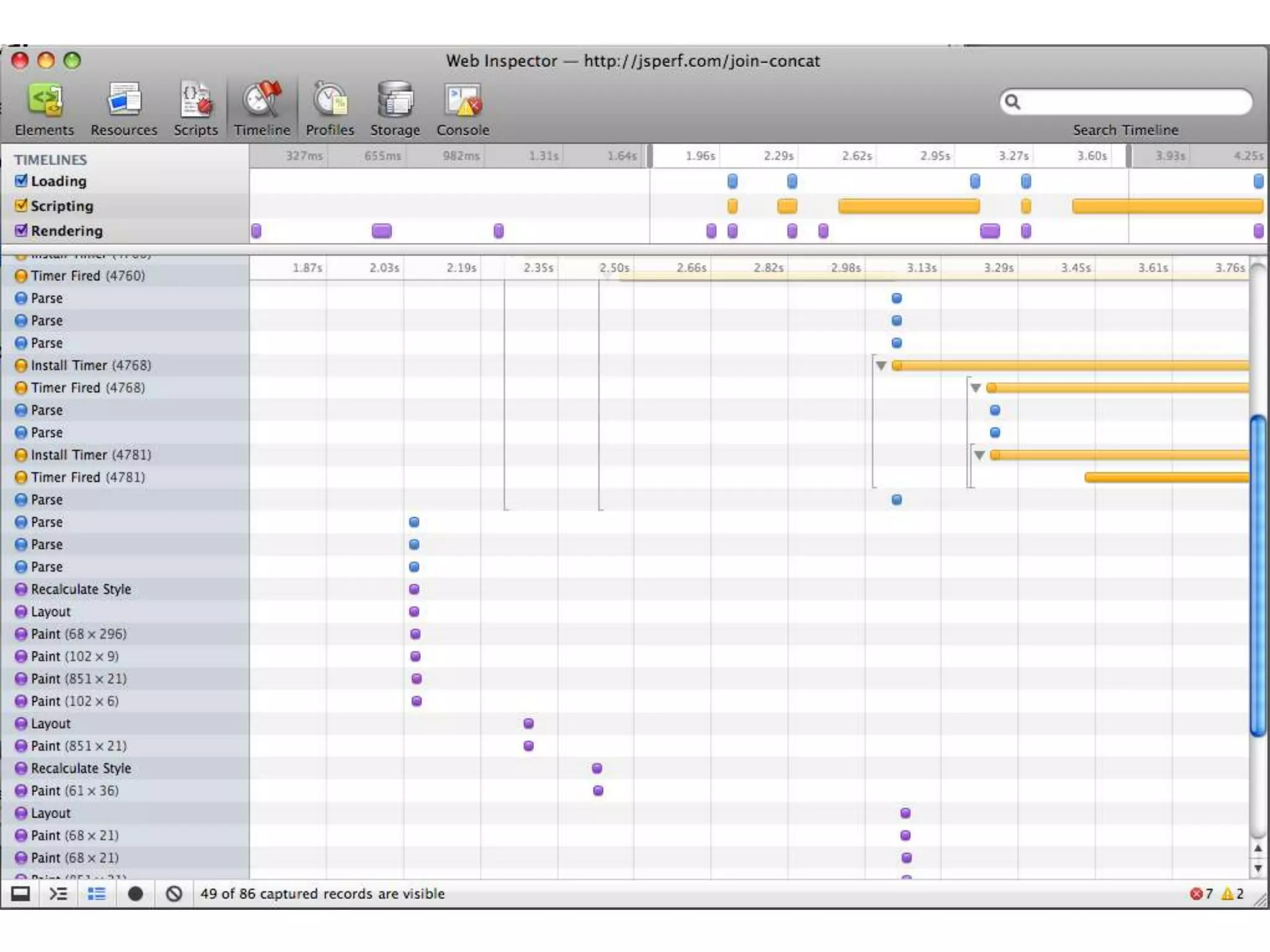Viewport: 1270px width, 952px height.
Task: Toggle the console drawer icon in status bar
Action: (x=58, y=894)
